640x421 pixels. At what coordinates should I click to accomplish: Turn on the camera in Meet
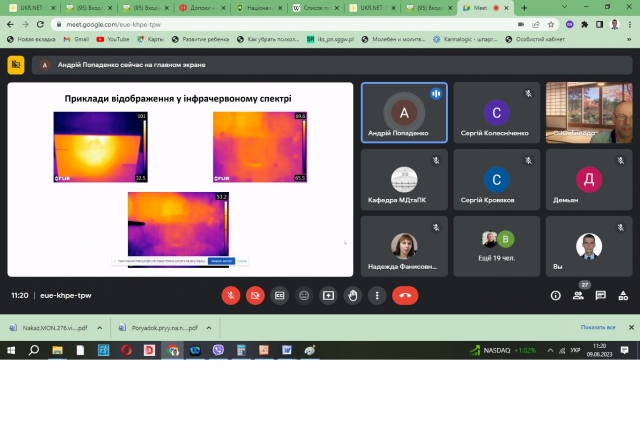[255, 295]
